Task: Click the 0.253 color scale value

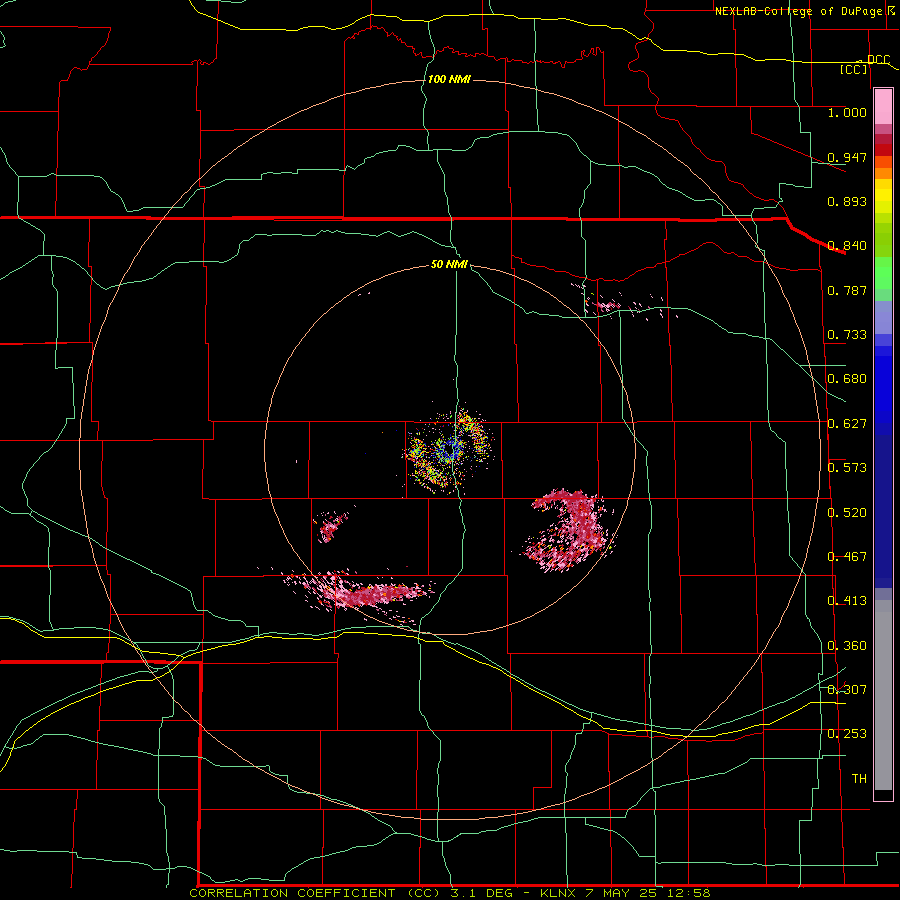Action: [x=847, y=734]
